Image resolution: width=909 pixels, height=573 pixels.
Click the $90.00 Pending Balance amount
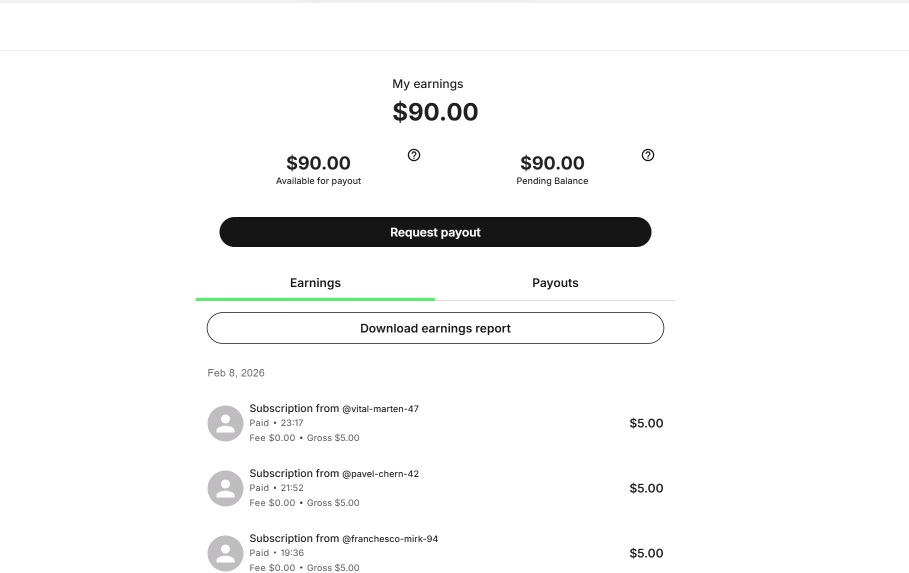pyautogui.click(x=552, y=163)
